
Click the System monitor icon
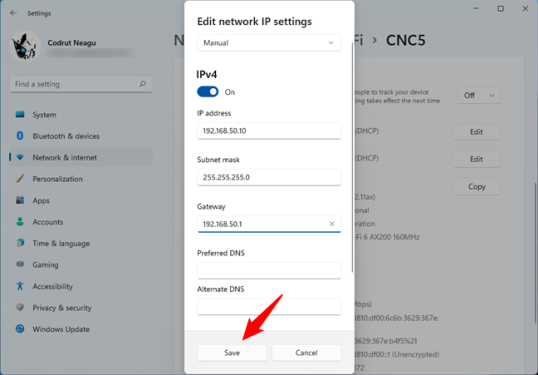pos(20,114)
